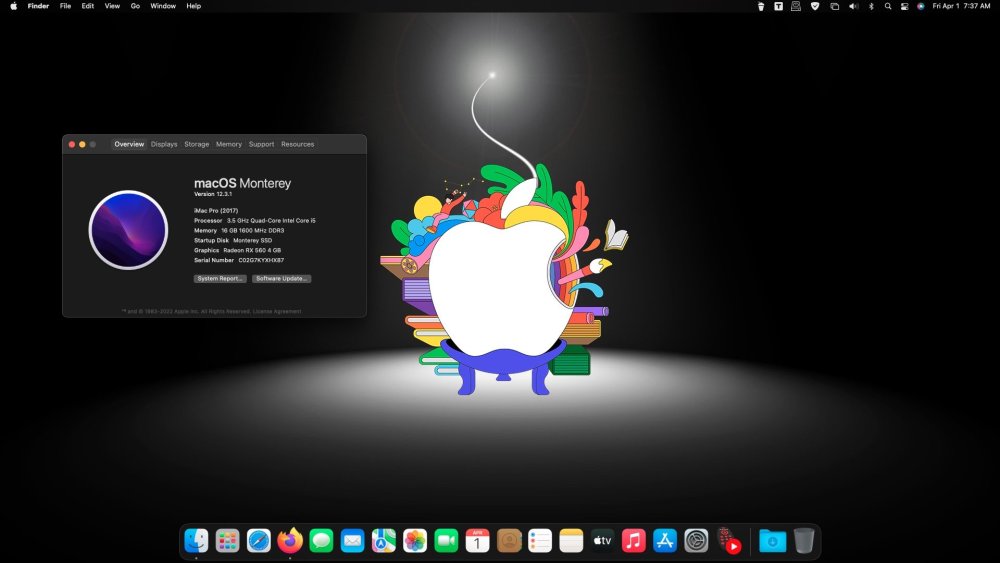
Task: Open the Finder menu
Action: (38, 6)
